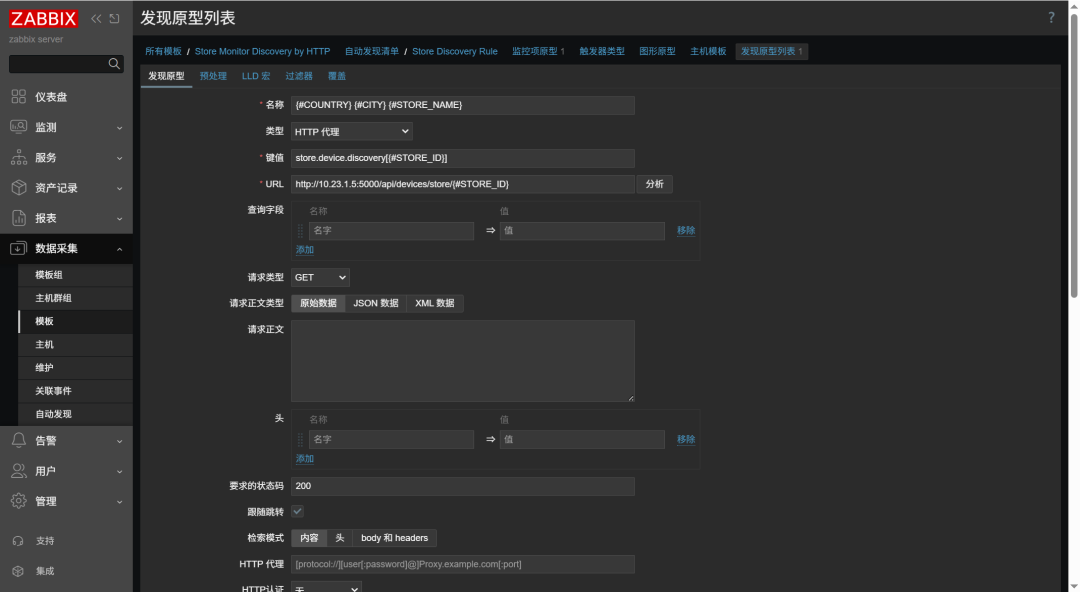Select 原始数据 request body type
This screenshot has width=1080, height=592.
coord(318,303)
